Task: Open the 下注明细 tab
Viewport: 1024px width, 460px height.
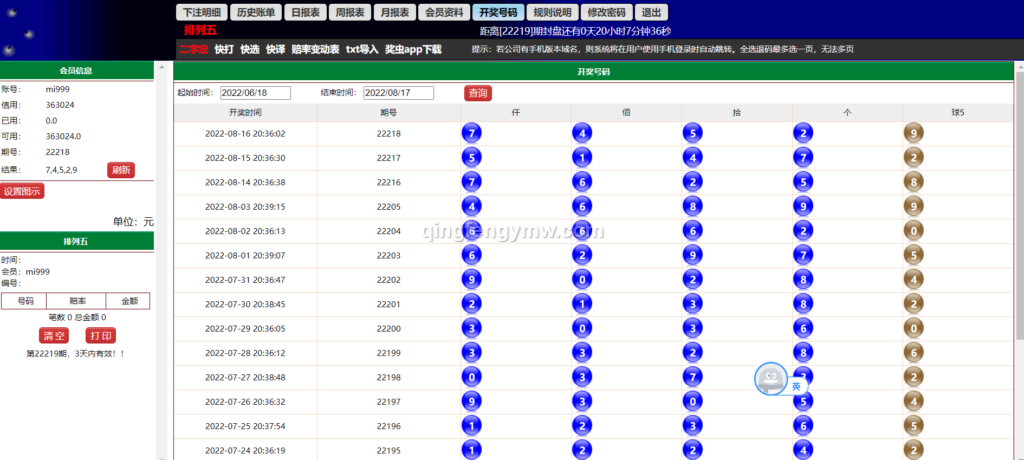Action: [x=202, y=13]
